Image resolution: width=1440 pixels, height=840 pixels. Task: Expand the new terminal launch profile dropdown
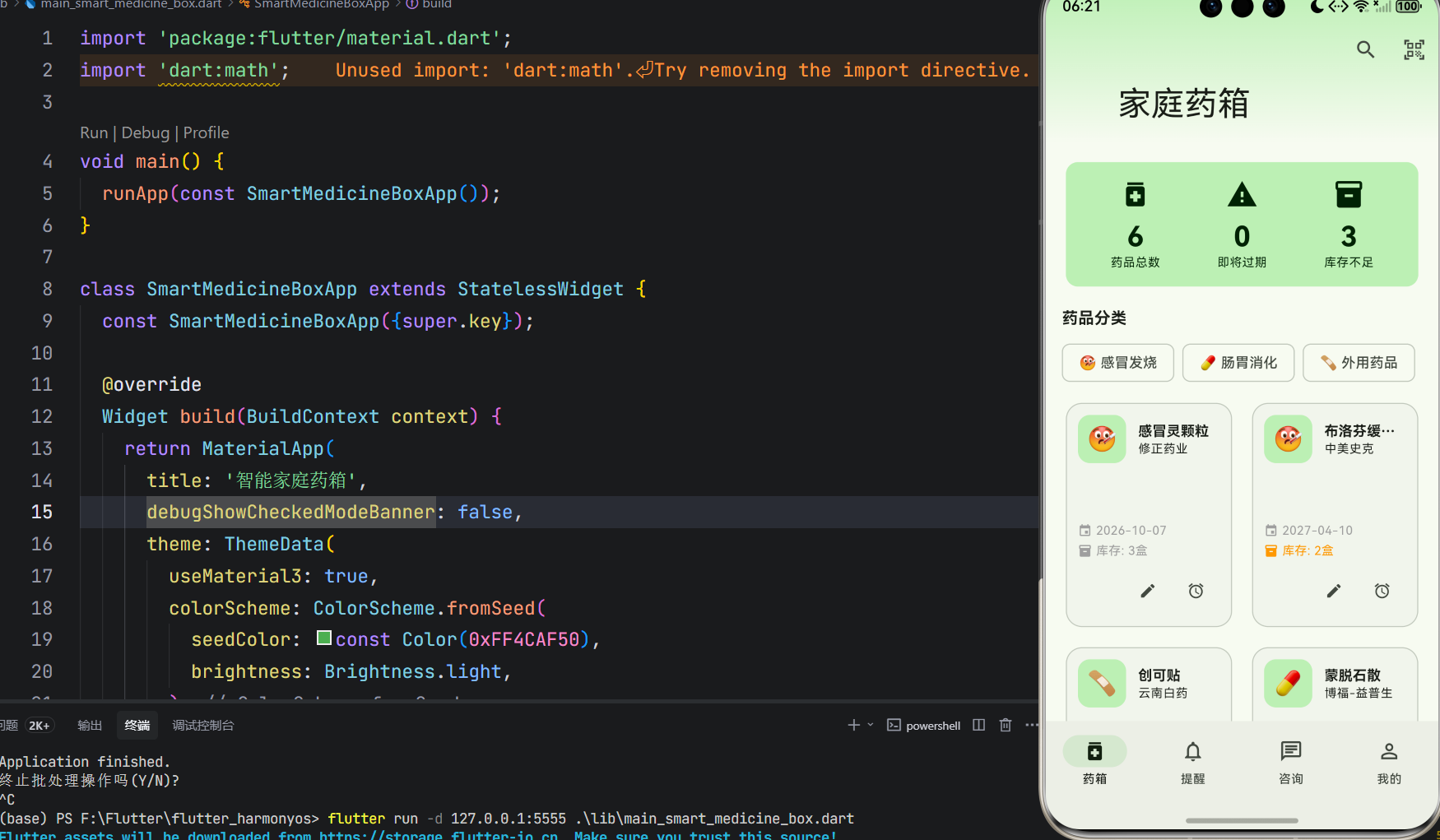(871, 725)
